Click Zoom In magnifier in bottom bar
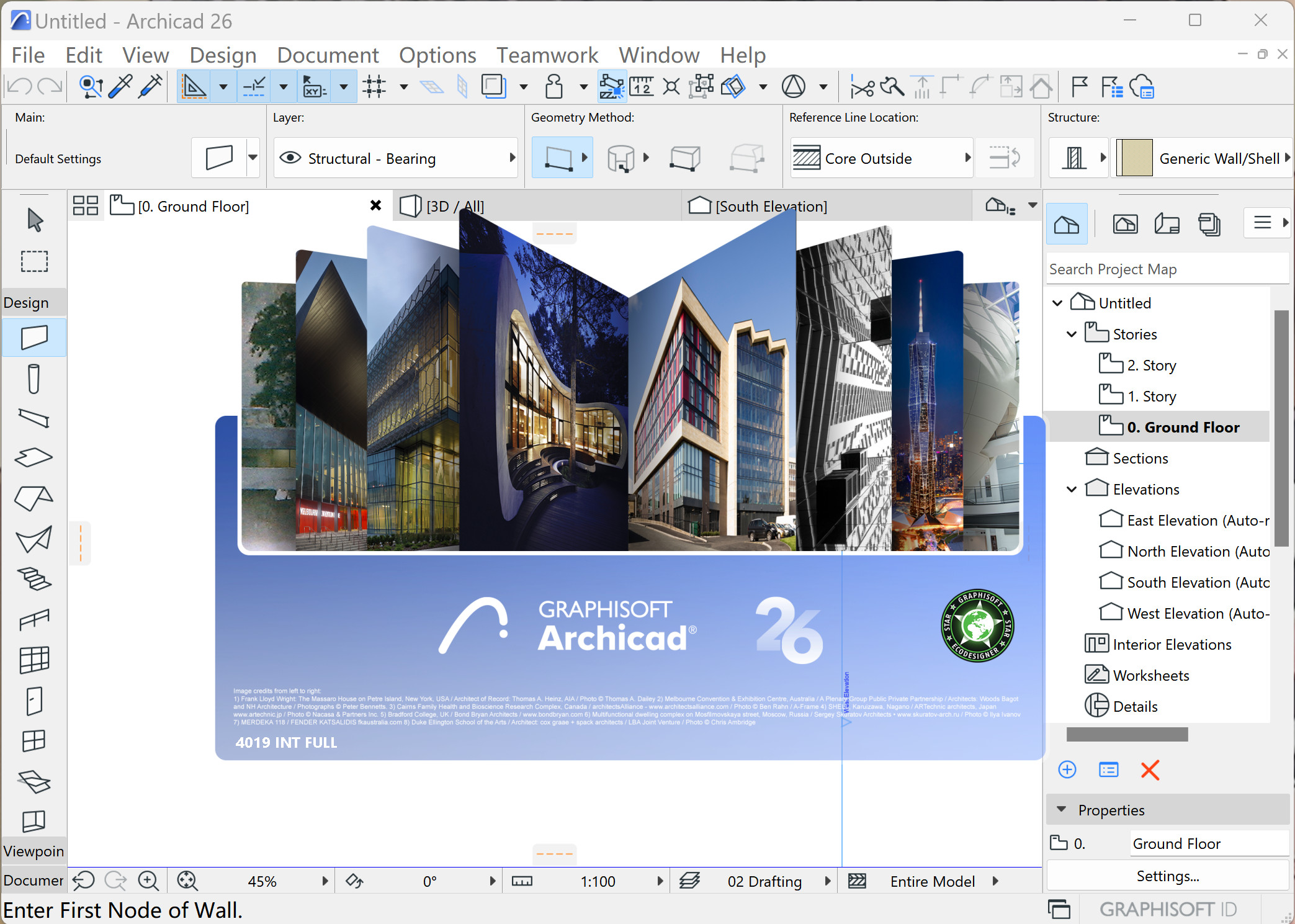The image size is (1295, 924). click(148, 881)
